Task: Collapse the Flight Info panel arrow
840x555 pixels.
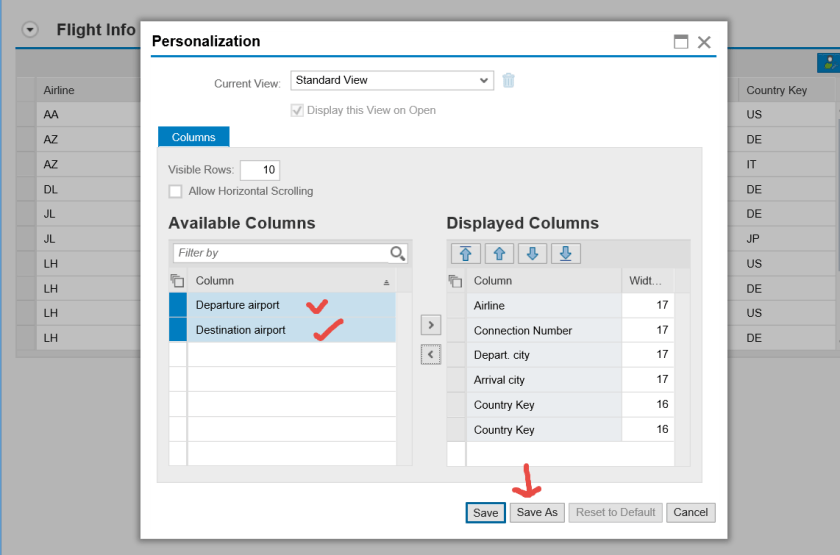Action: click(30, 30)
